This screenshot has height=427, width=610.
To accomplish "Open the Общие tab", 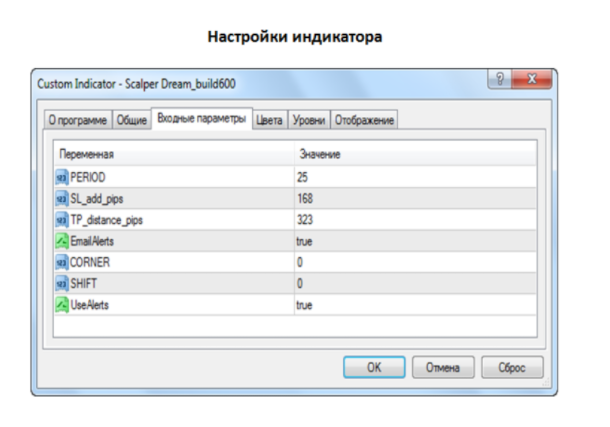I will pos(131,120).
